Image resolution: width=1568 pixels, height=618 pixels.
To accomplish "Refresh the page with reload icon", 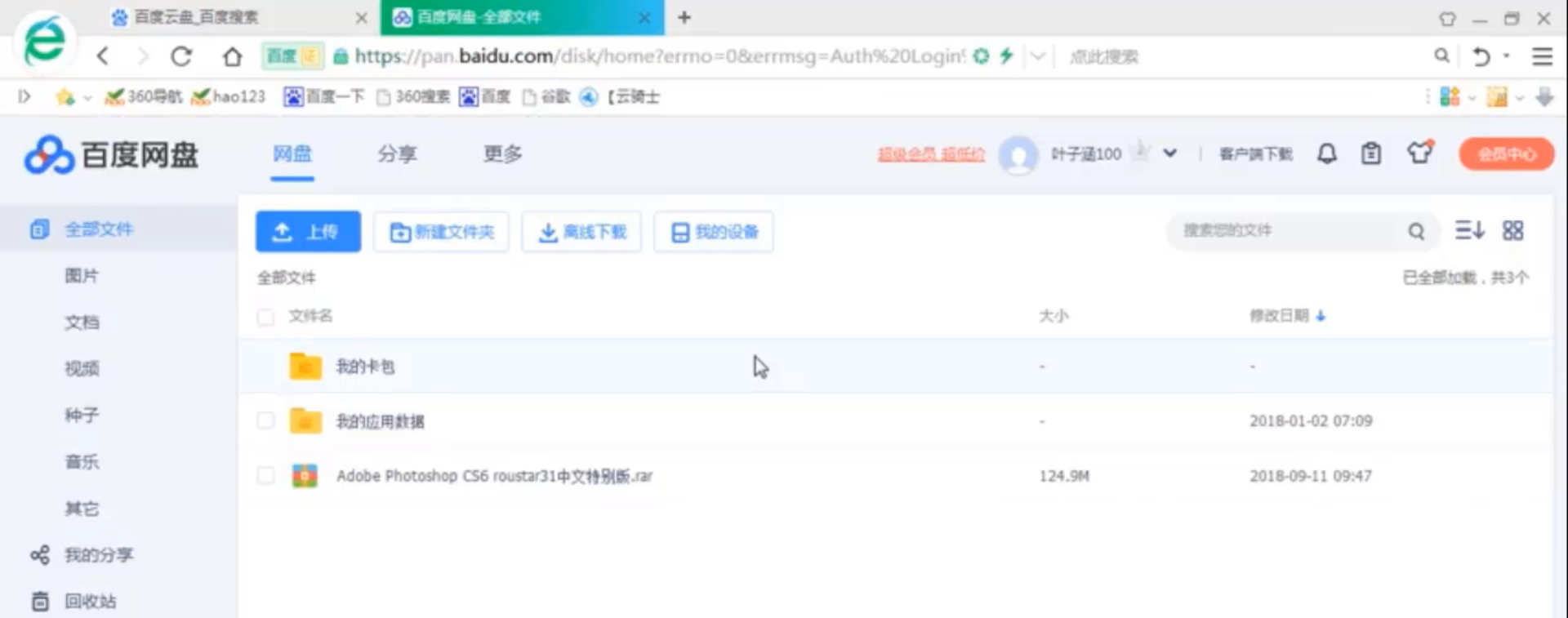I will point(181,56).
